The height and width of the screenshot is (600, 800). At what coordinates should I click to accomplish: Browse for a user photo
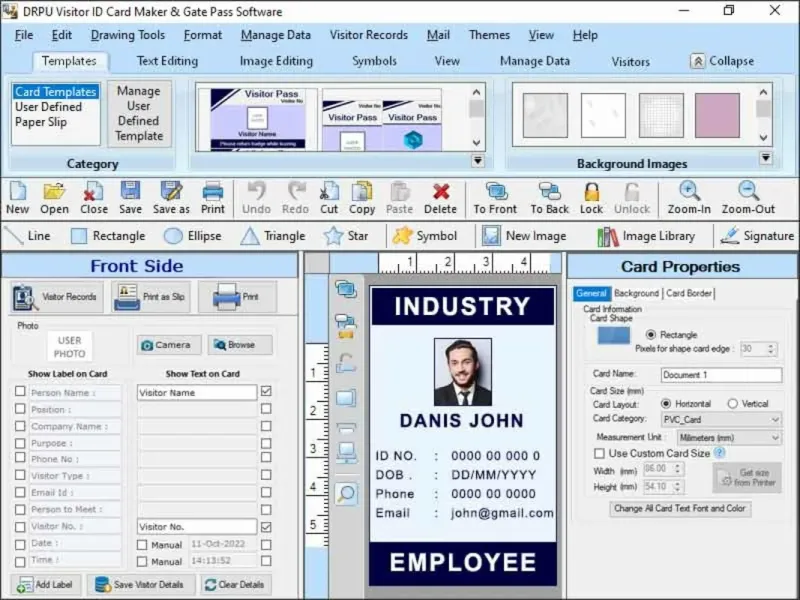coord(240,345)
